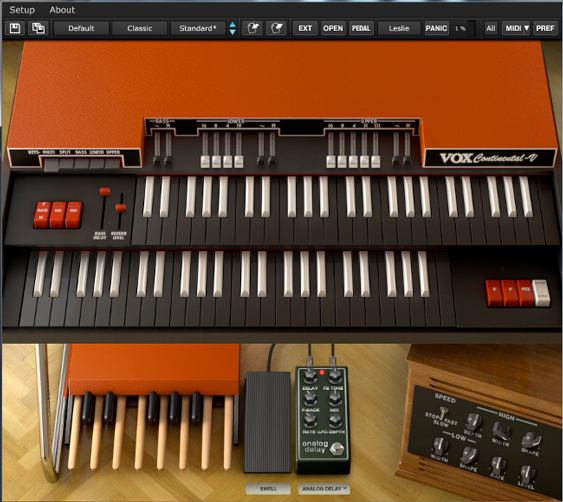Click the Lower 8 drawbar

point(216,162)
